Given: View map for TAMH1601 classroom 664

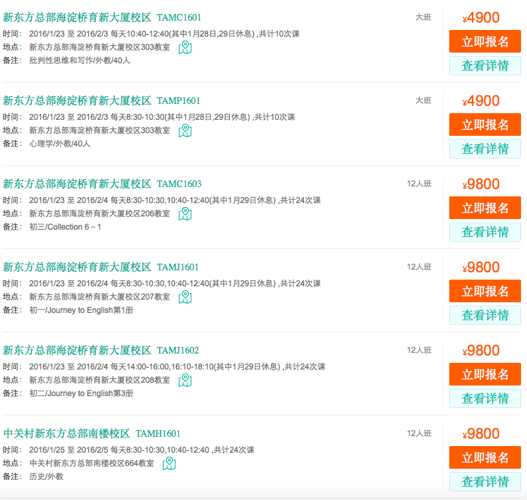Looking at the screenshot, I should tap(169, 463).
